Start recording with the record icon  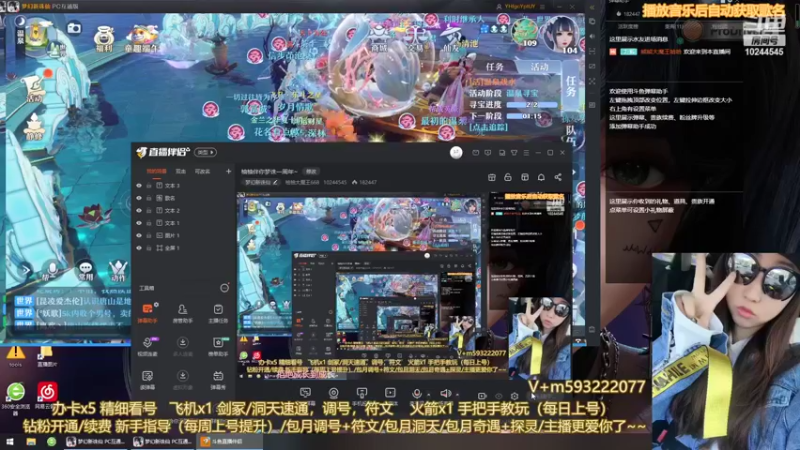pyautogui.click(x=482, y=395)
